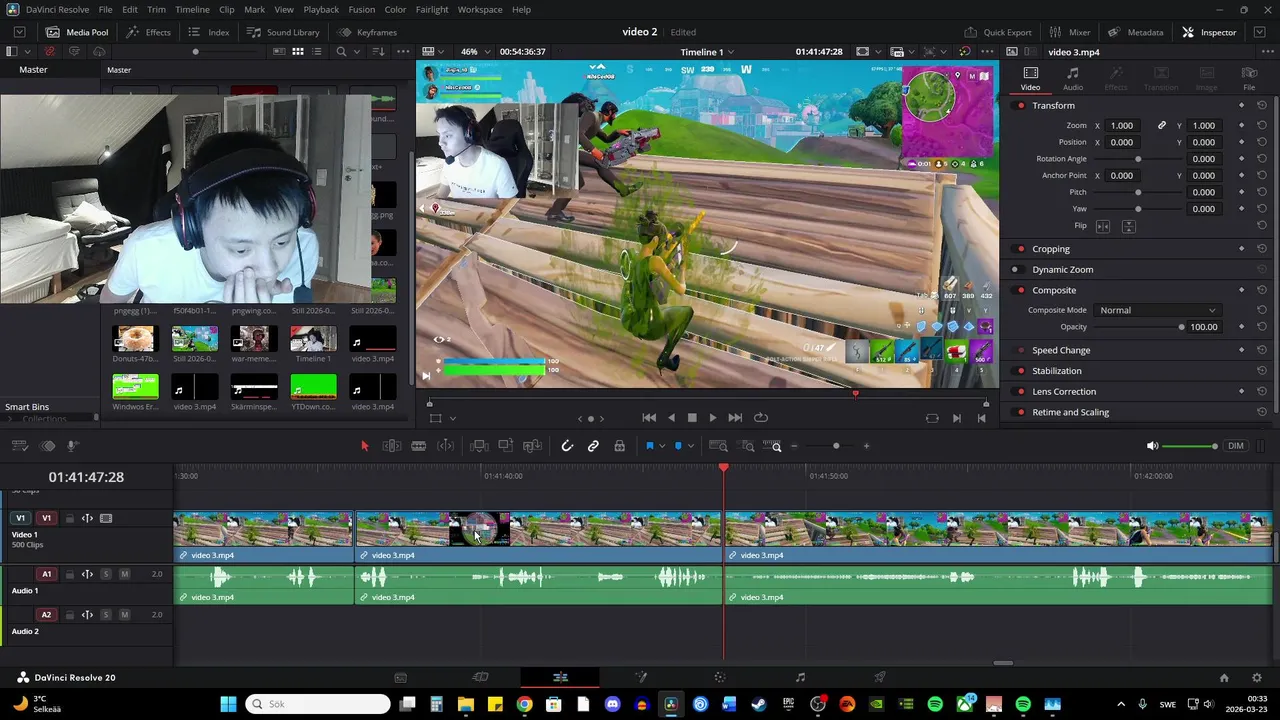Click Flip vertical icon
1280x720 pixels.
[1128, 226]
